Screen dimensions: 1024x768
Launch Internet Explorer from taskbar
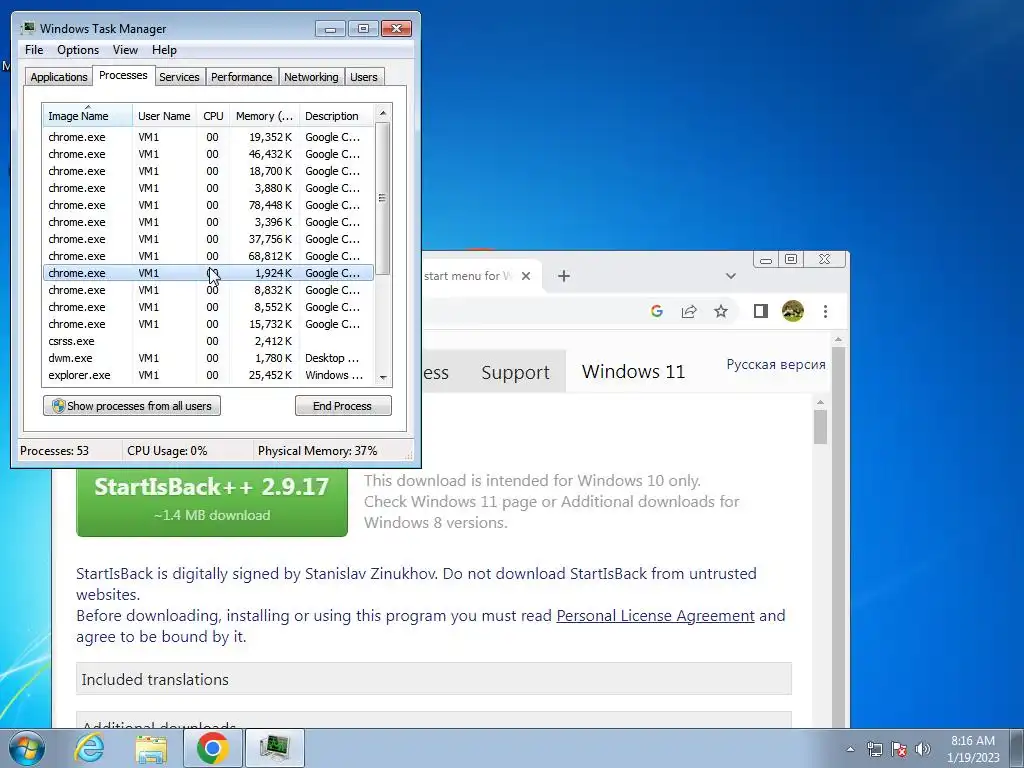click(89, 748)
